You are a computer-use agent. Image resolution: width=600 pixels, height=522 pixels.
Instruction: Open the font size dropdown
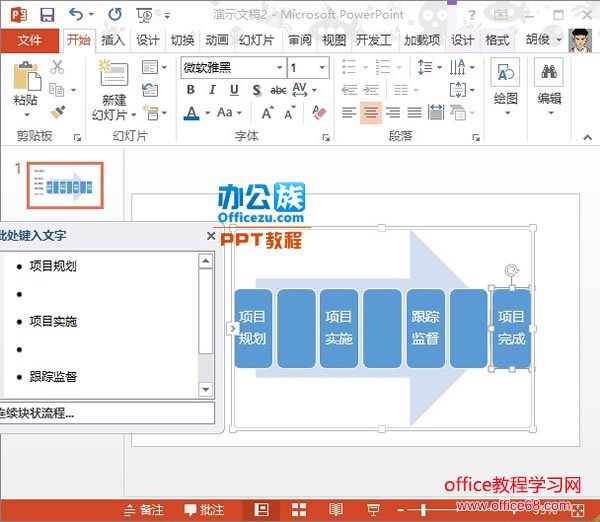[323, 68]
